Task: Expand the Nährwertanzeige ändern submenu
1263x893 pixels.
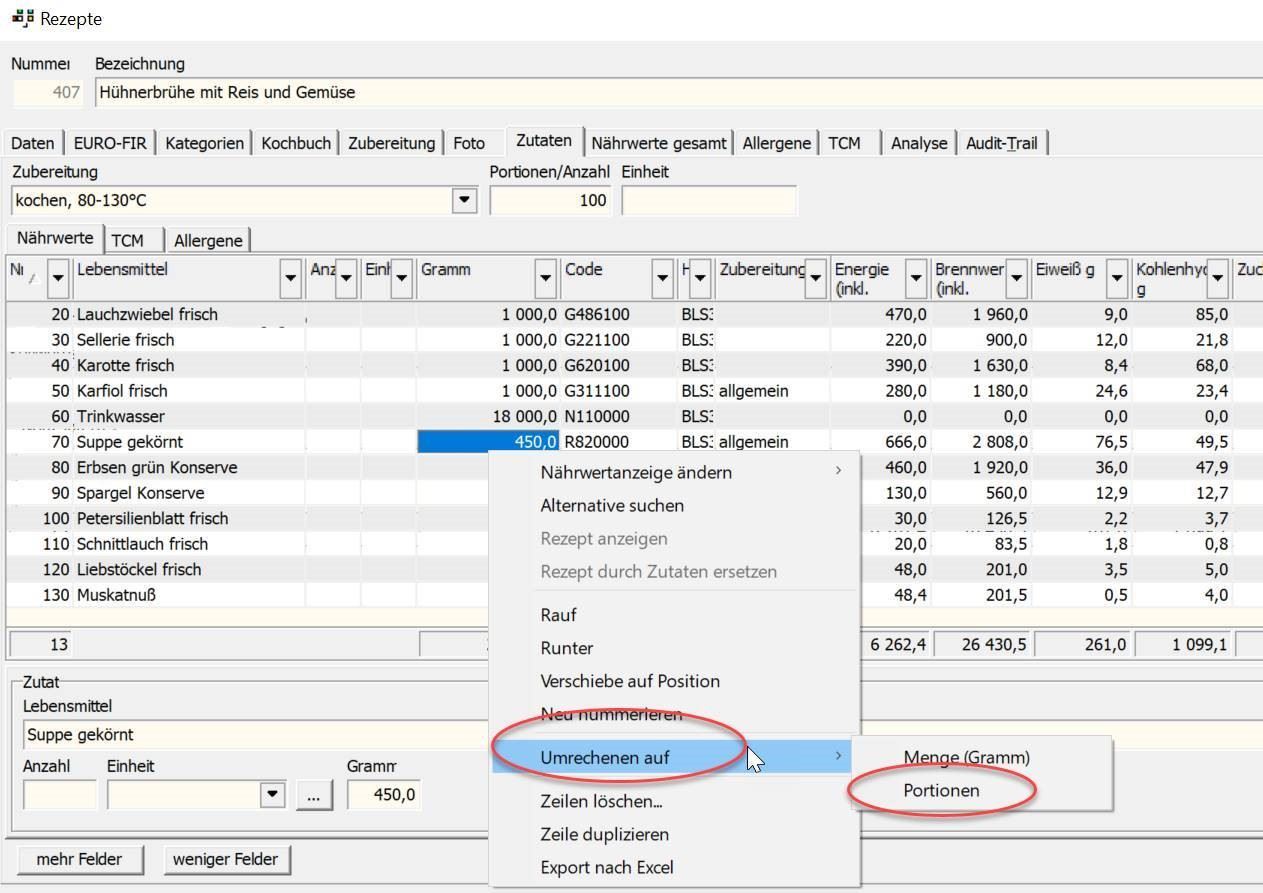Action: pyautogui.click(x=636, y=472)
